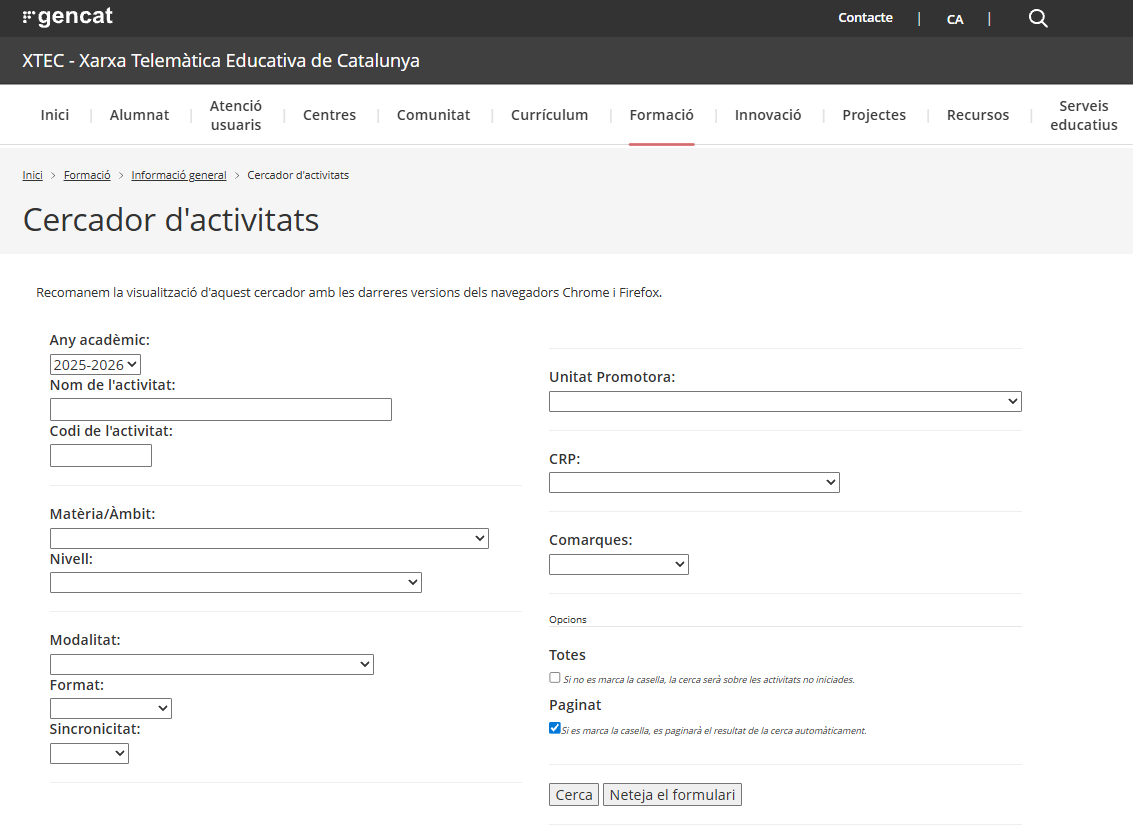Open the Serveis educatius menu

point(1083,115)
